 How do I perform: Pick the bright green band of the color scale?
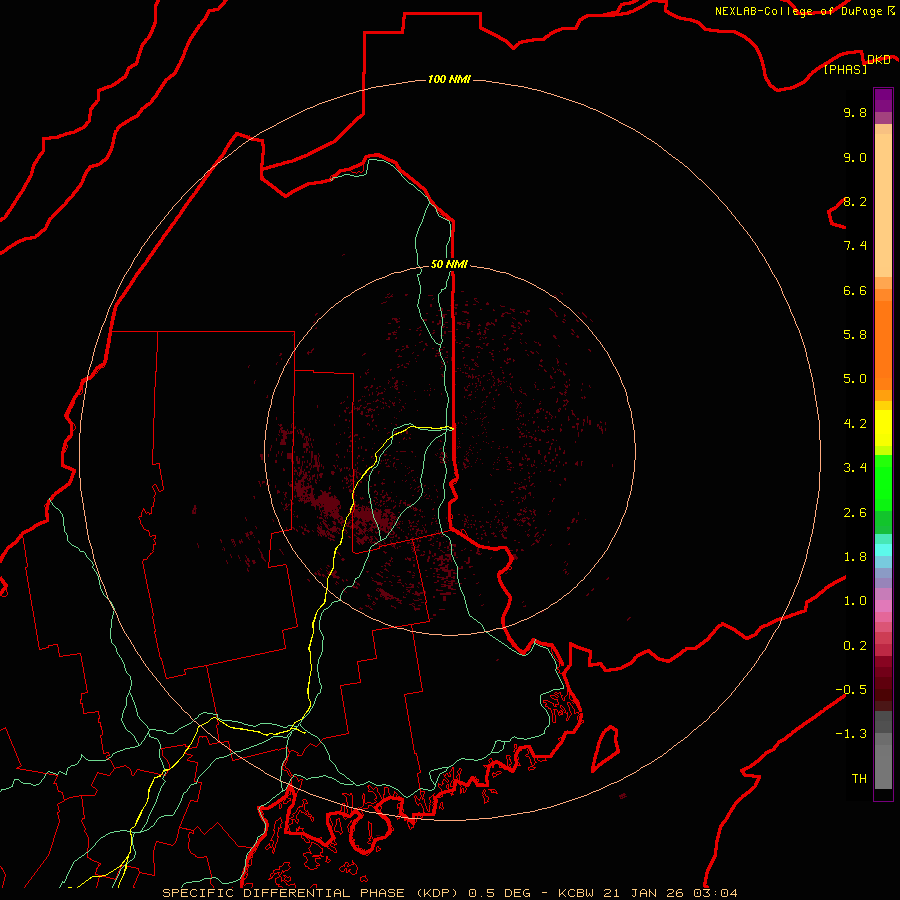(x=883, y=483)
